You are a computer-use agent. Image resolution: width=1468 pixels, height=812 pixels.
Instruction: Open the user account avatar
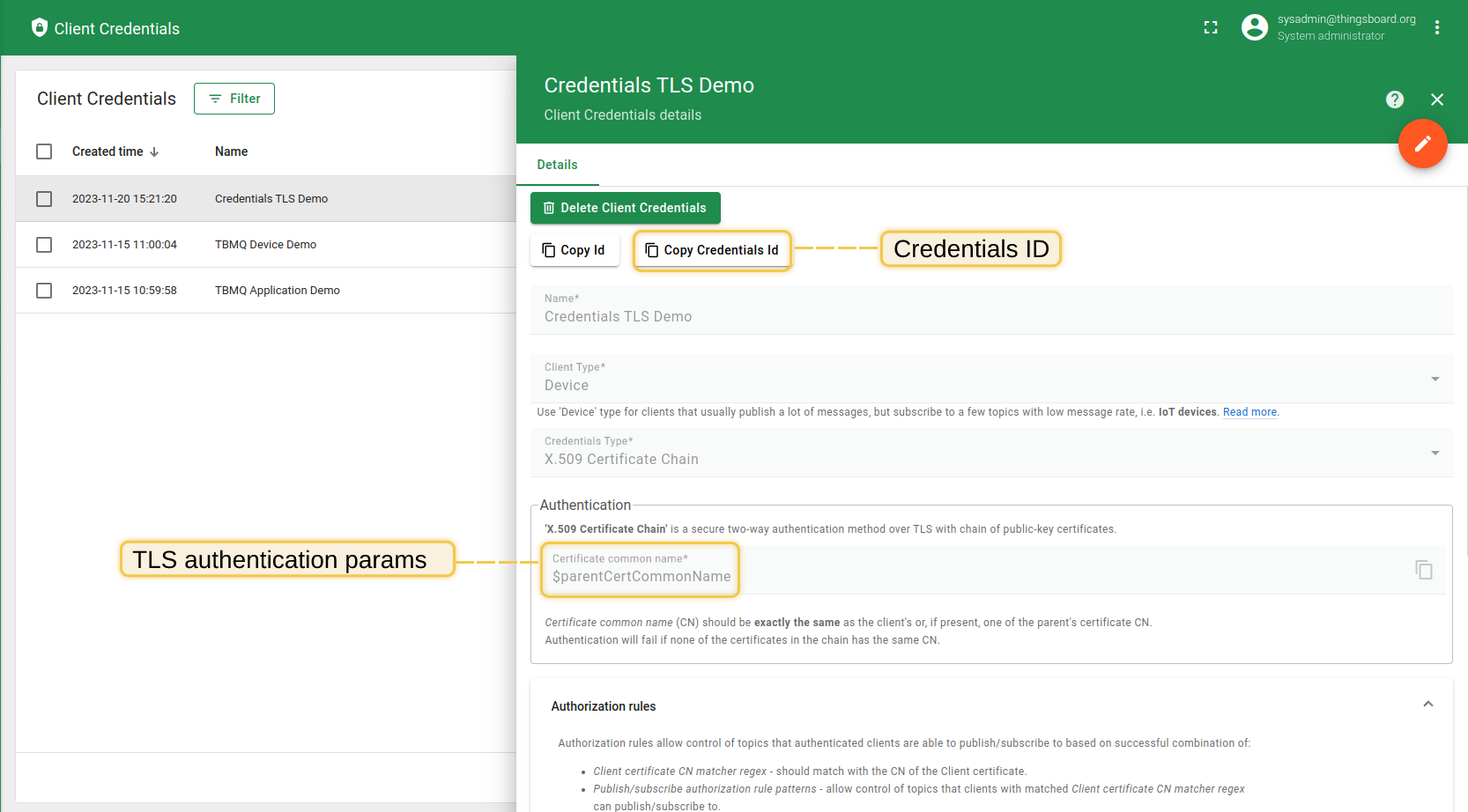point(1255,27)
